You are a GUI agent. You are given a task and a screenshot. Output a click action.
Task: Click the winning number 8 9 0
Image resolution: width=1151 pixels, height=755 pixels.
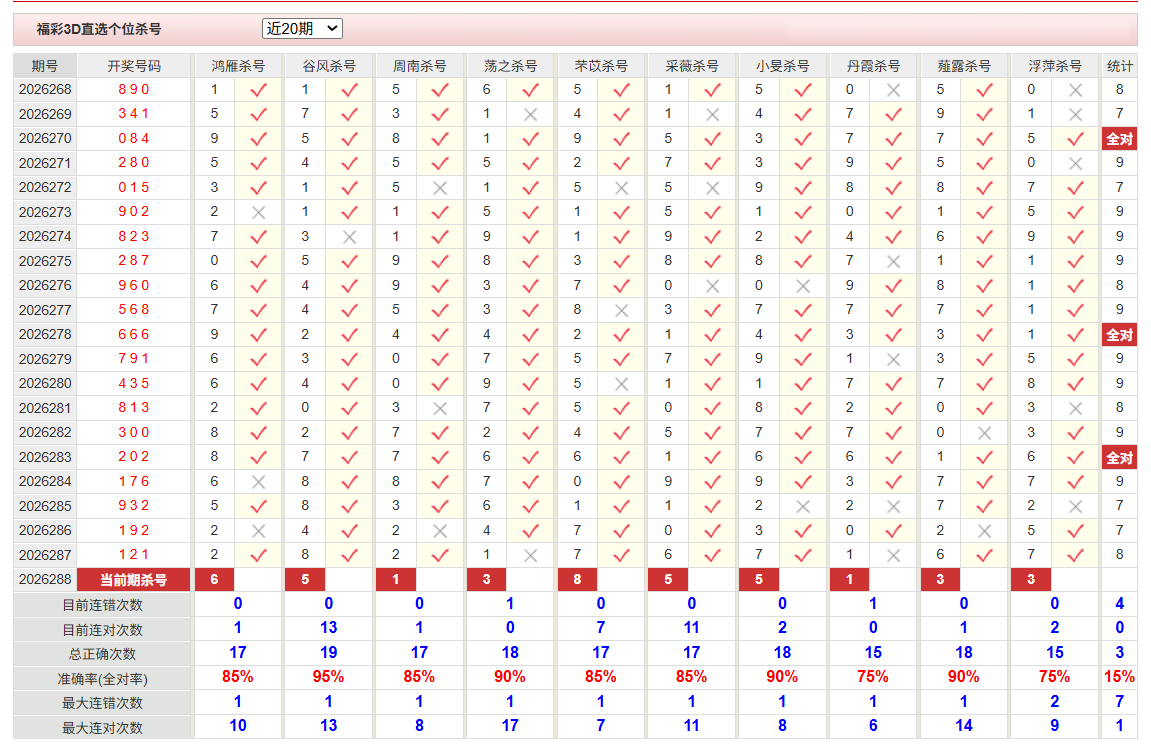pos(134,90)
